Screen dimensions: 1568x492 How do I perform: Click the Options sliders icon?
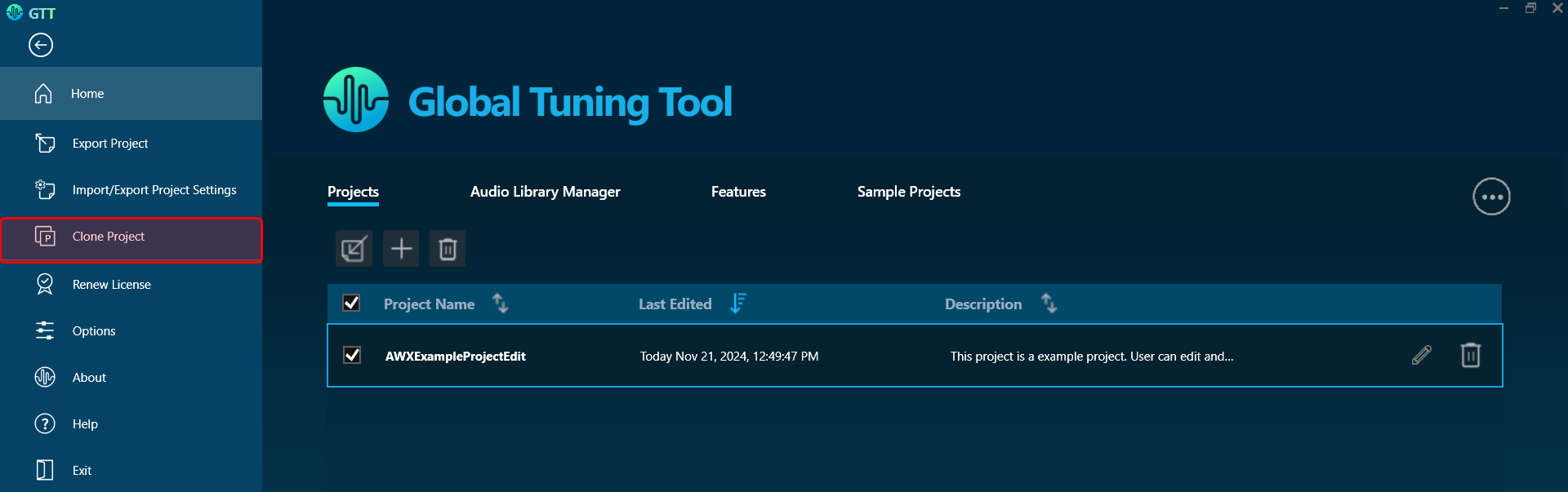(x=45, y=330)
